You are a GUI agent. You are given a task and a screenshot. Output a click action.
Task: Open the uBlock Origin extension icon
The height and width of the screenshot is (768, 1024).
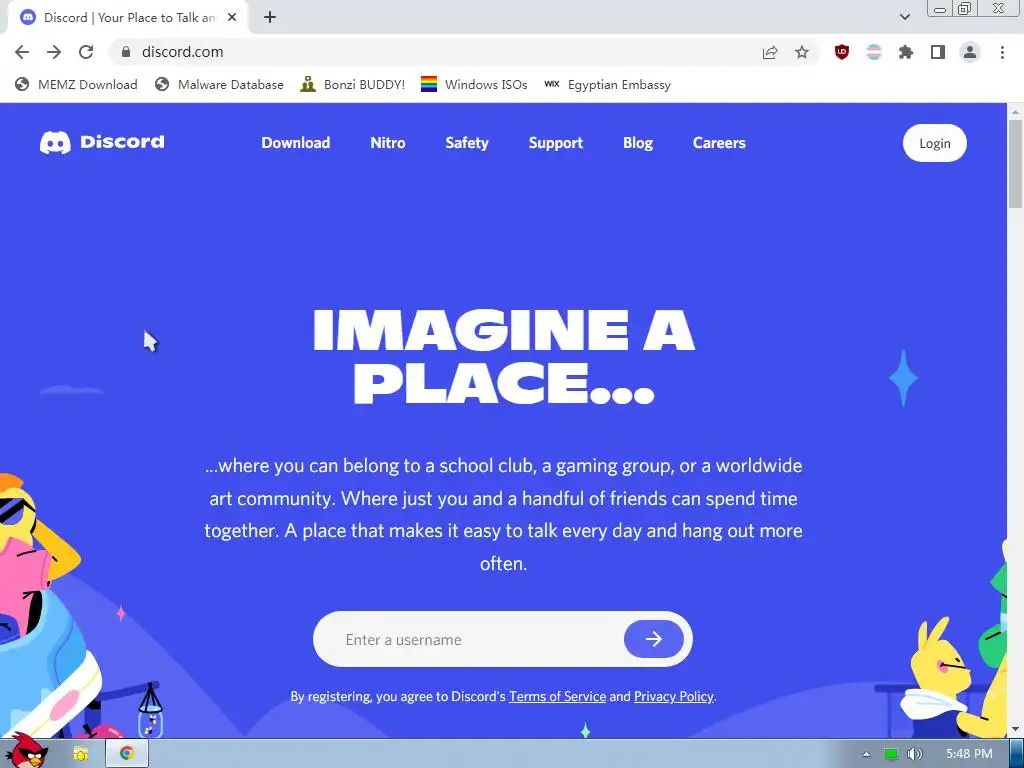coord(842,52)
